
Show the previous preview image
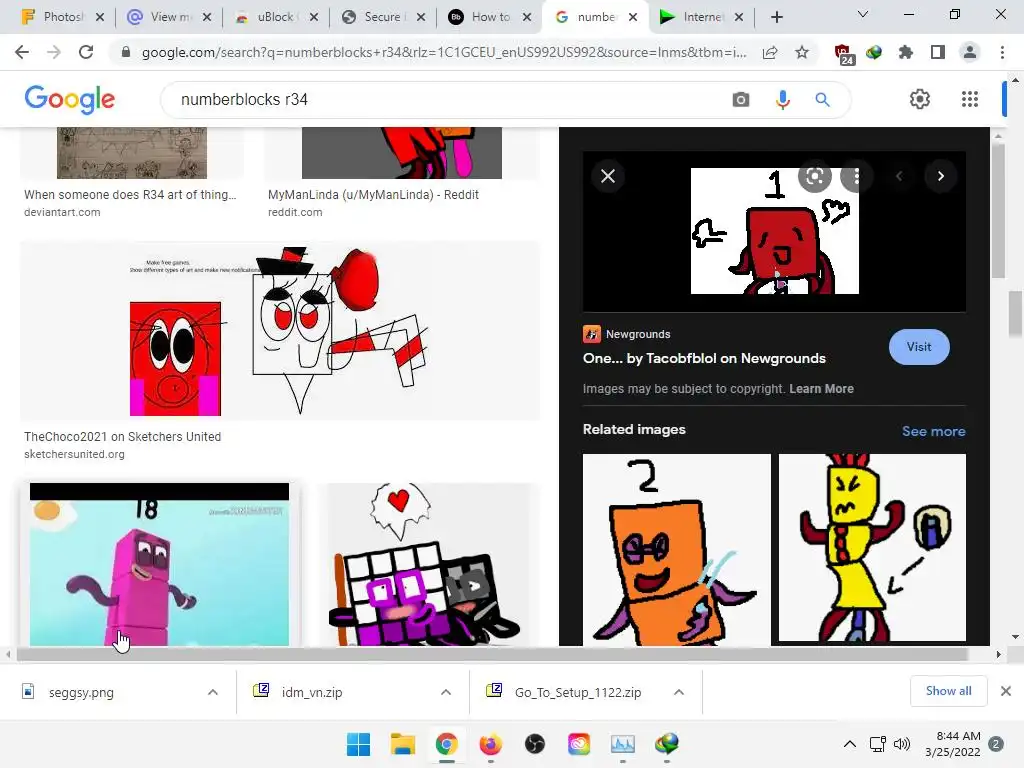899,176
